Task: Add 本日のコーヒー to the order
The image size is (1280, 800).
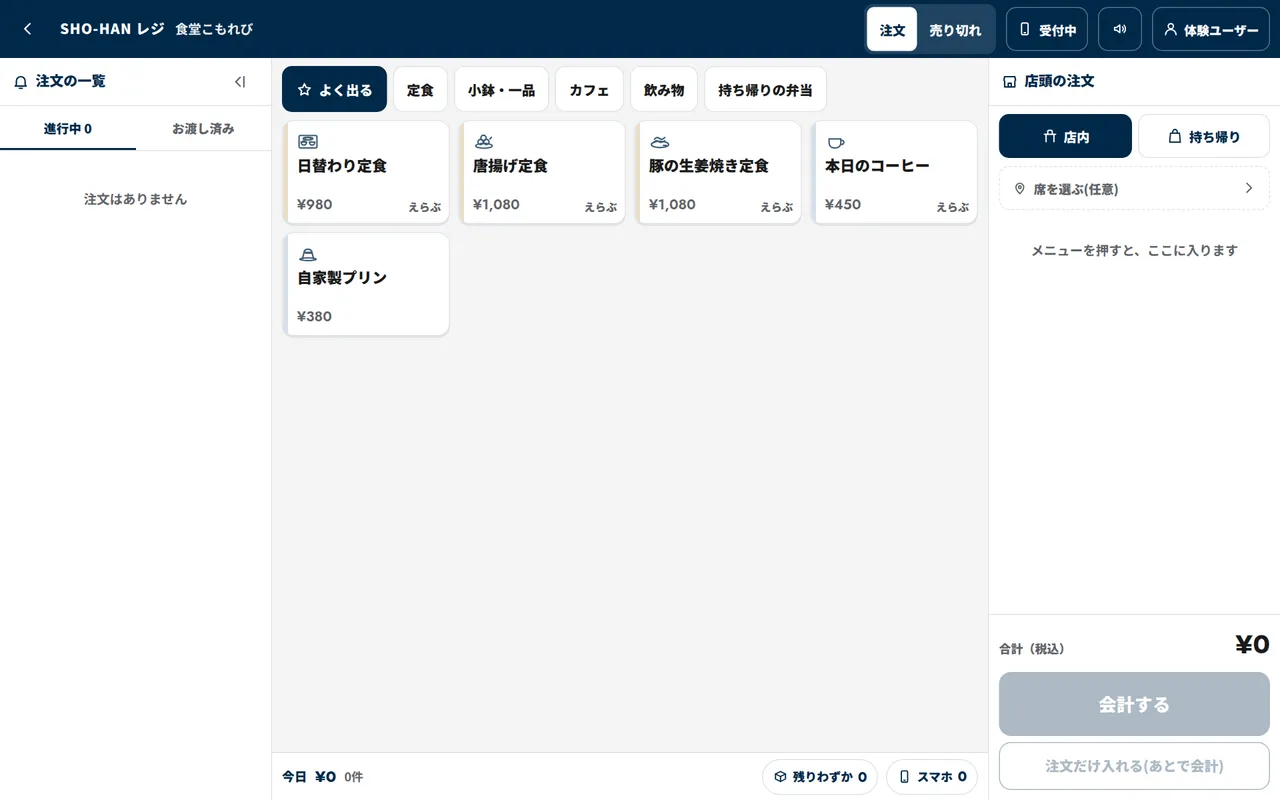Action: [894, 172]
